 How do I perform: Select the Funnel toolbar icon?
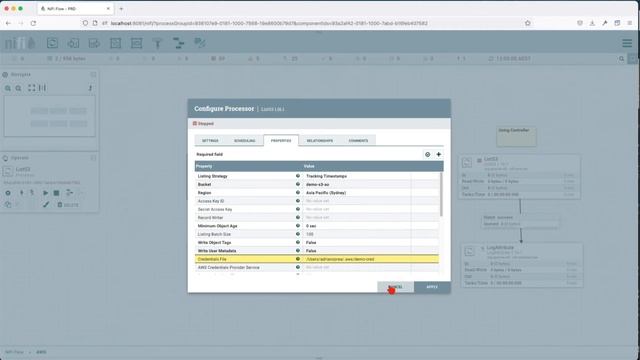158,43
